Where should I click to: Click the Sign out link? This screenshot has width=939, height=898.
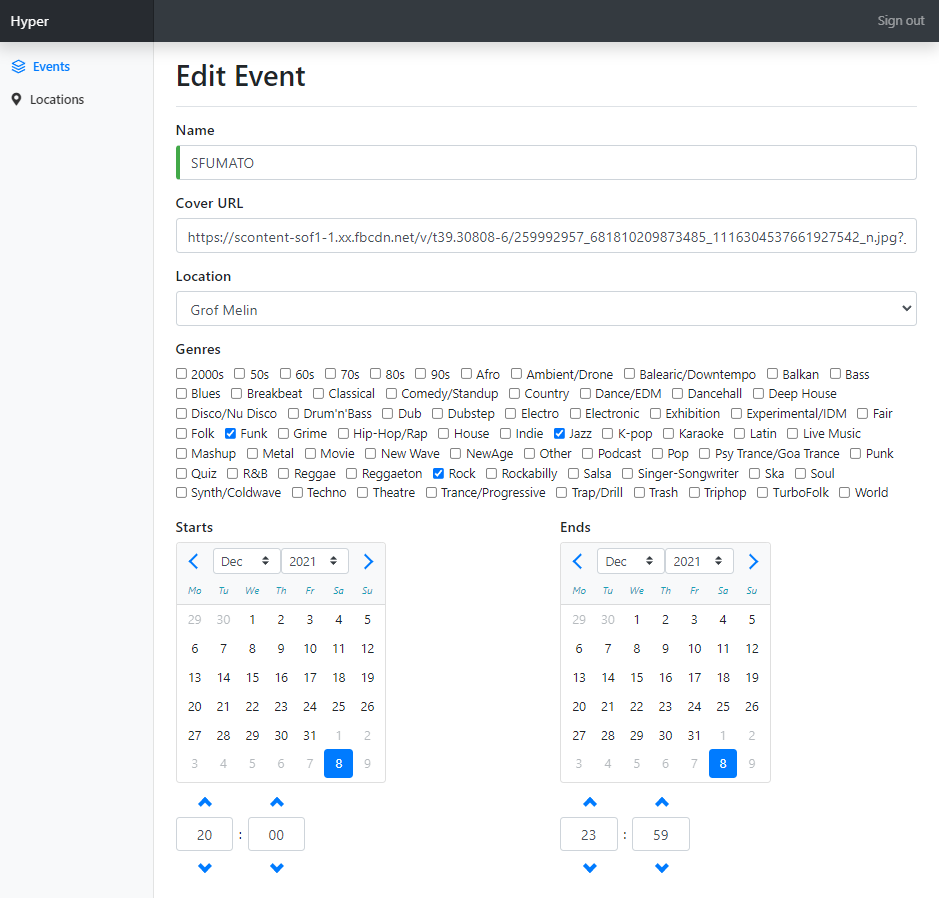pyautogui.click(x=900, y=21)
